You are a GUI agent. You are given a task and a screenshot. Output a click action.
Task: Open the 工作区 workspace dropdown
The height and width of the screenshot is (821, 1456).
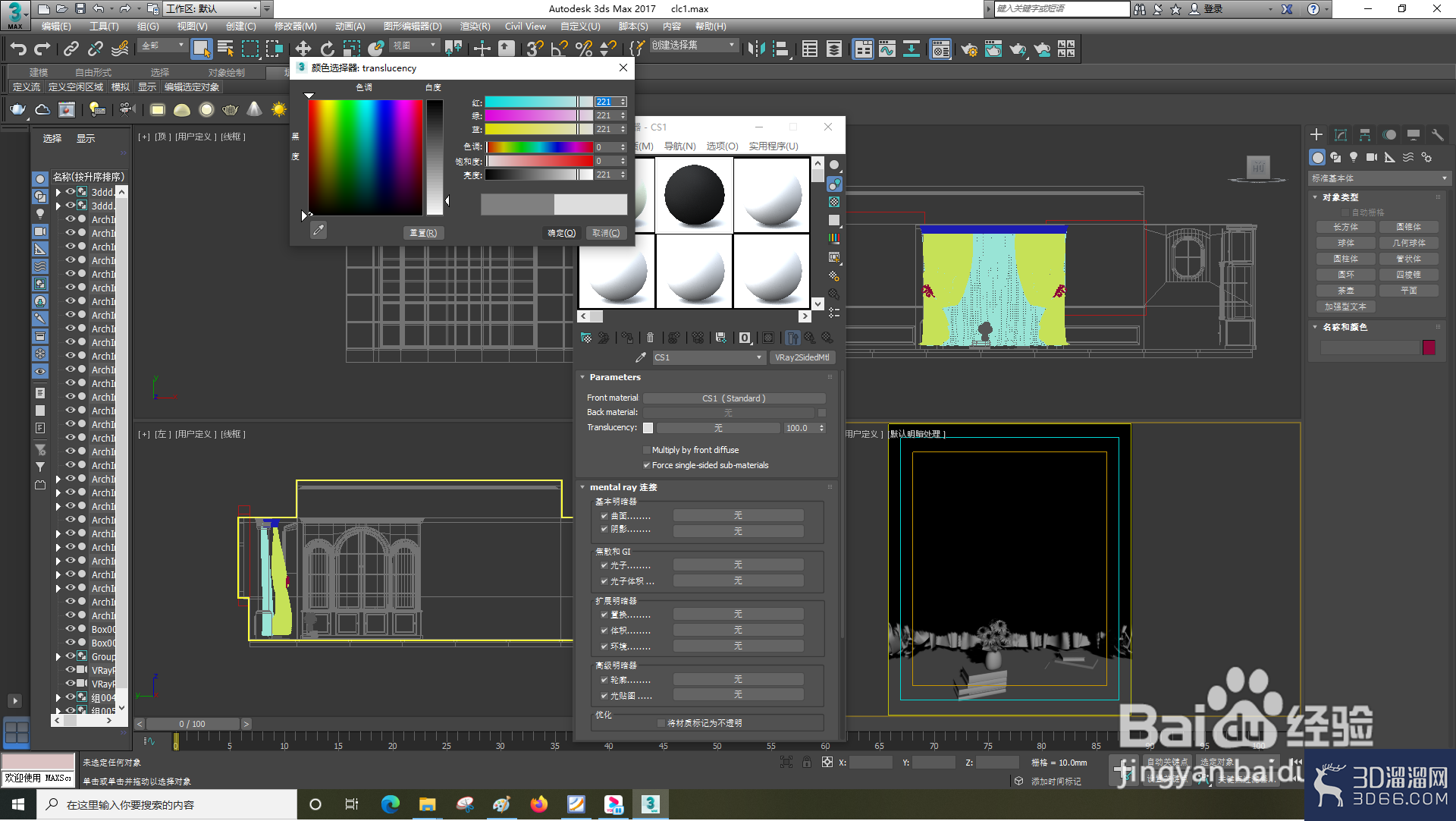pyautogui.click(x=212, y=8)
